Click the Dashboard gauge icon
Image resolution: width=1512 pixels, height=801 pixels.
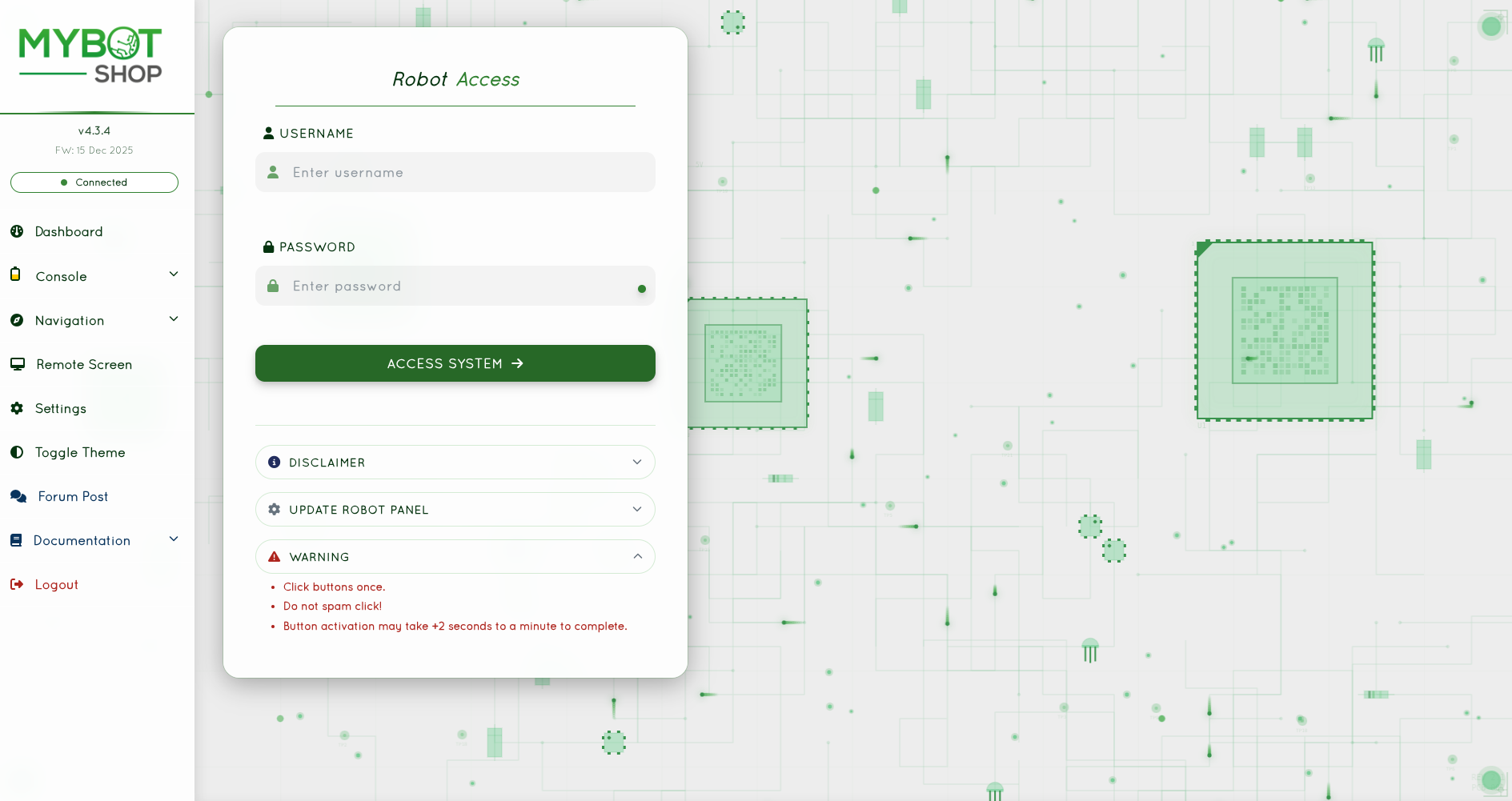point(17,231)
